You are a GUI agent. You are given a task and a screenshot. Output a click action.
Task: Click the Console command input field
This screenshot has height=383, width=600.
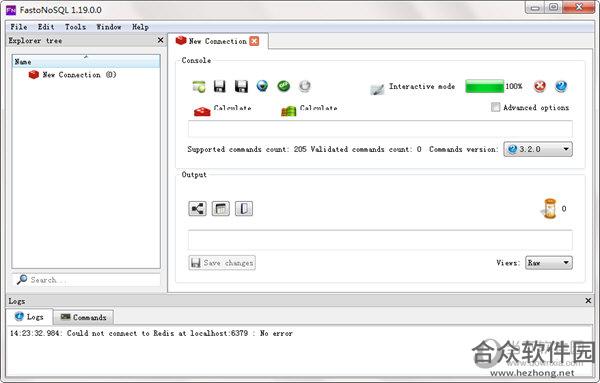point(380,129)
